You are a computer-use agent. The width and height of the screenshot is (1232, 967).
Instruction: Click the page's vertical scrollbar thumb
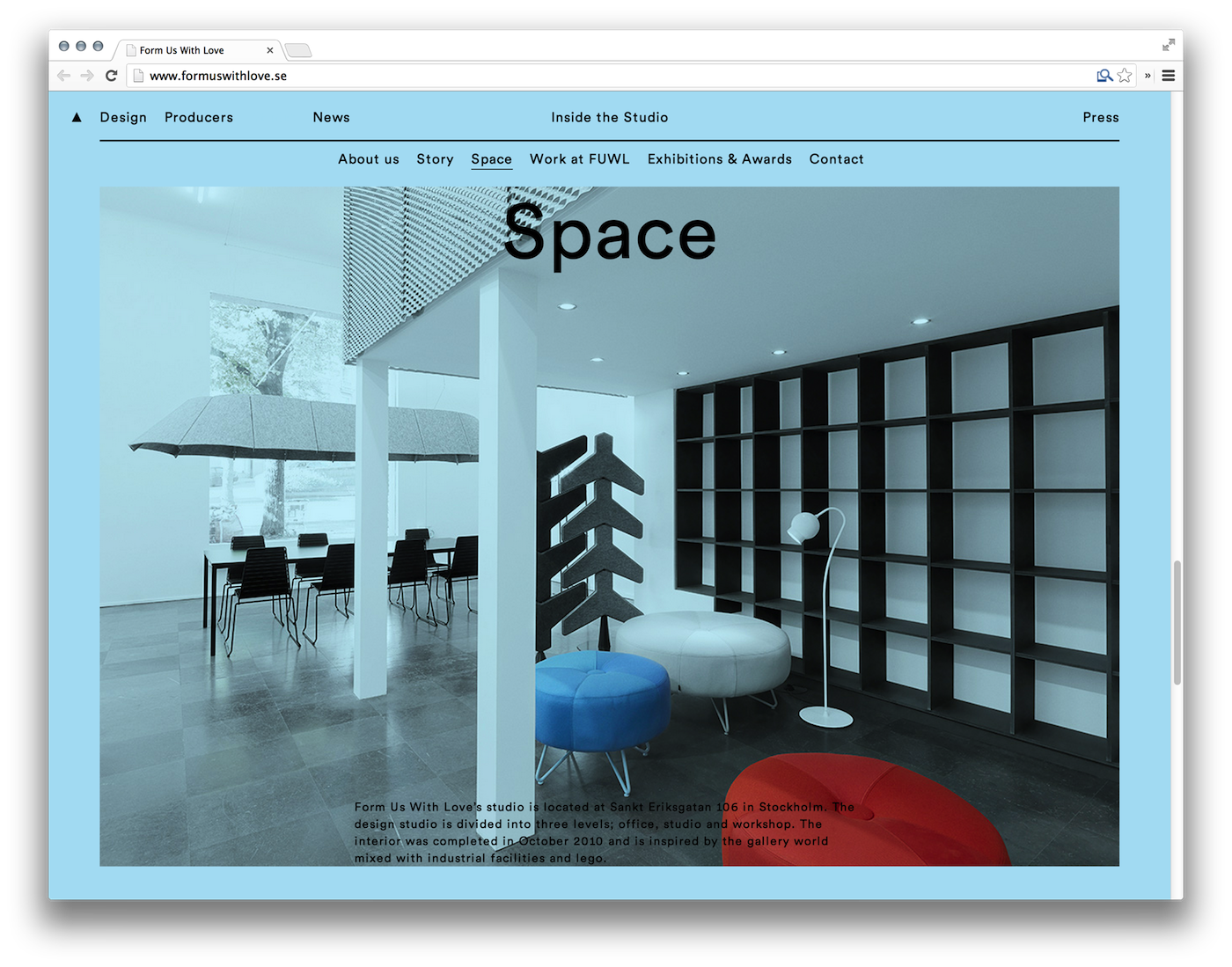point(1177,621)
